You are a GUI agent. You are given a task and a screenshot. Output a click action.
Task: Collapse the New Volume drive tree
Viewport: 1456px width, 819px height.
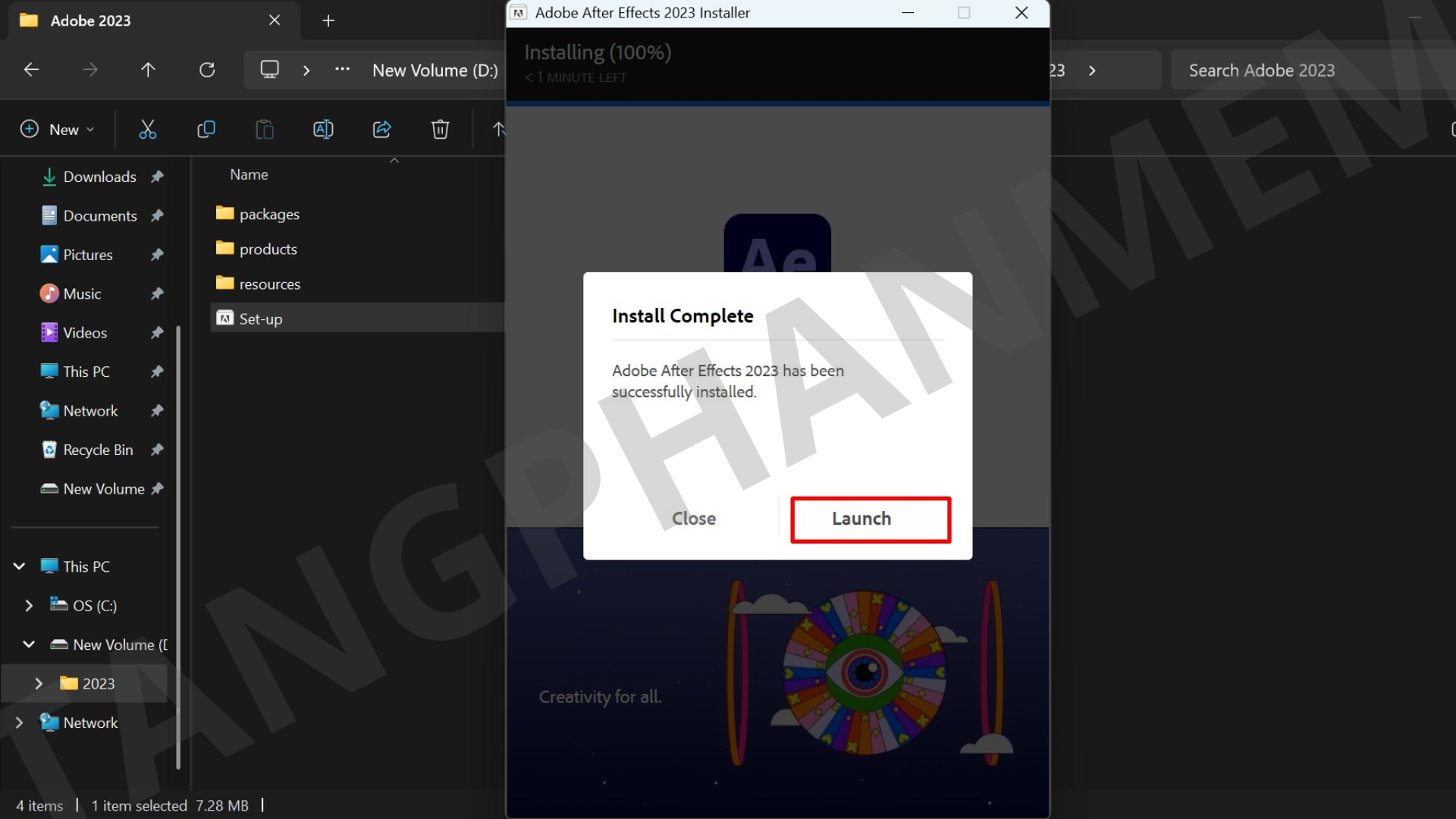click(29, 645)
